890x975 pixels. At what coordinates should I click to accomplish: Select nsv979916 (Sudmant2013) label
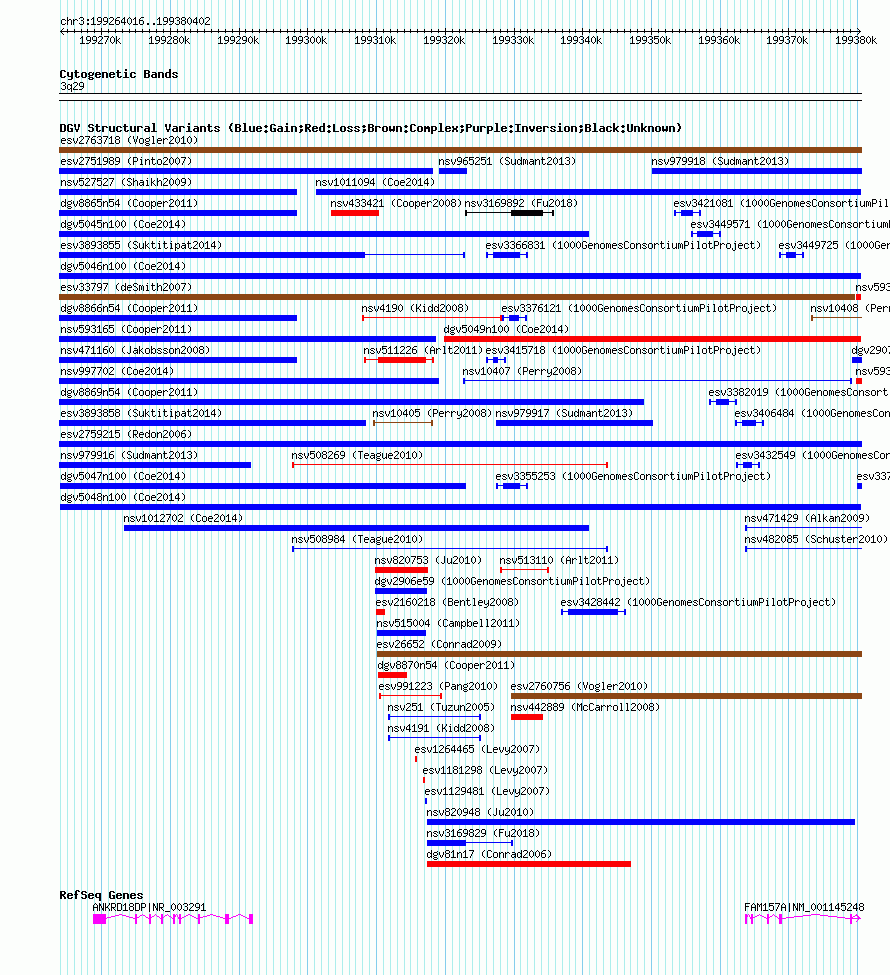pos(129,456)
